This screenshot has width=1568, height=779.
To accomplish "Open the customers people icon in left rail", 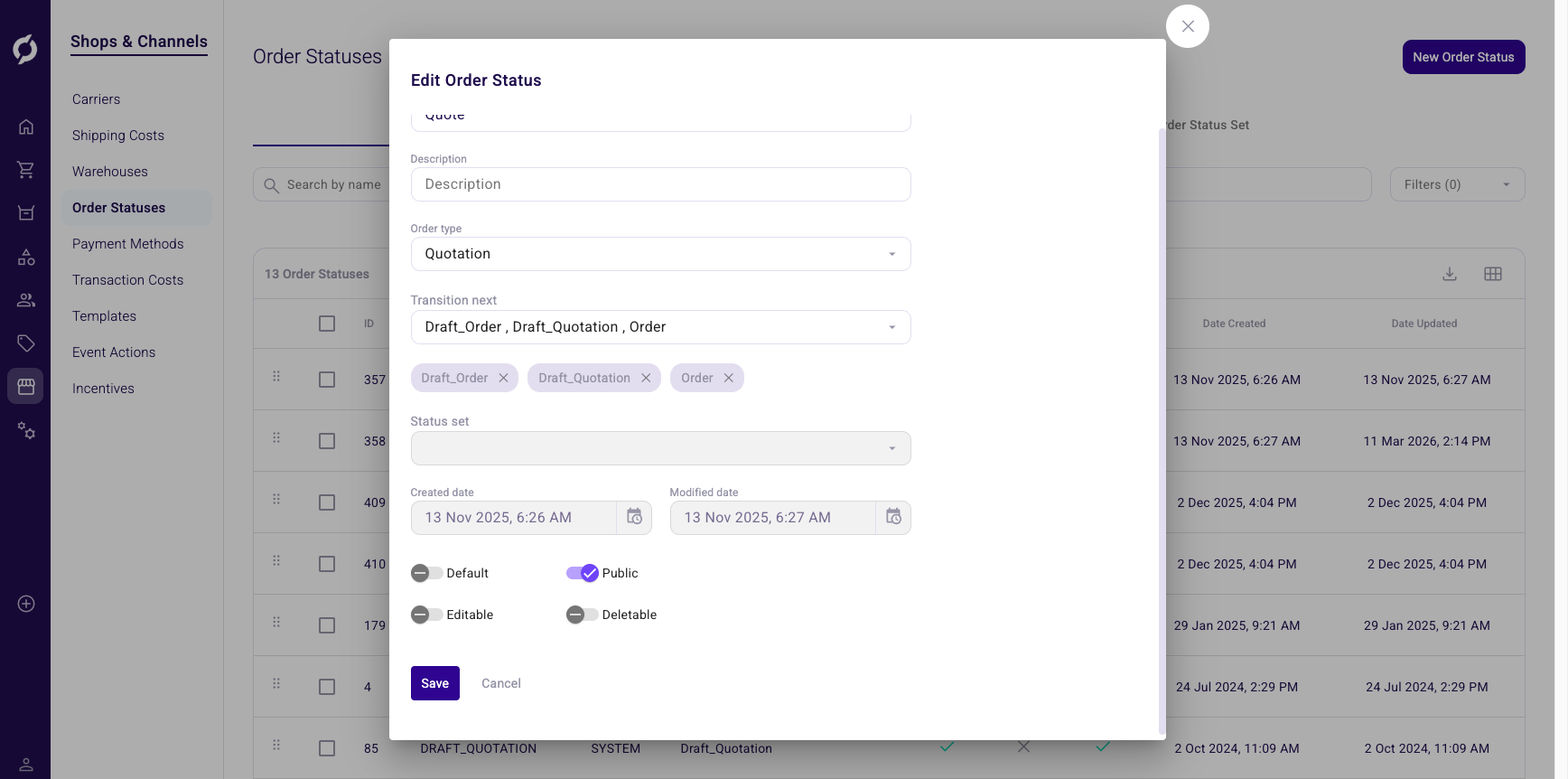I will tap(26, 300).
